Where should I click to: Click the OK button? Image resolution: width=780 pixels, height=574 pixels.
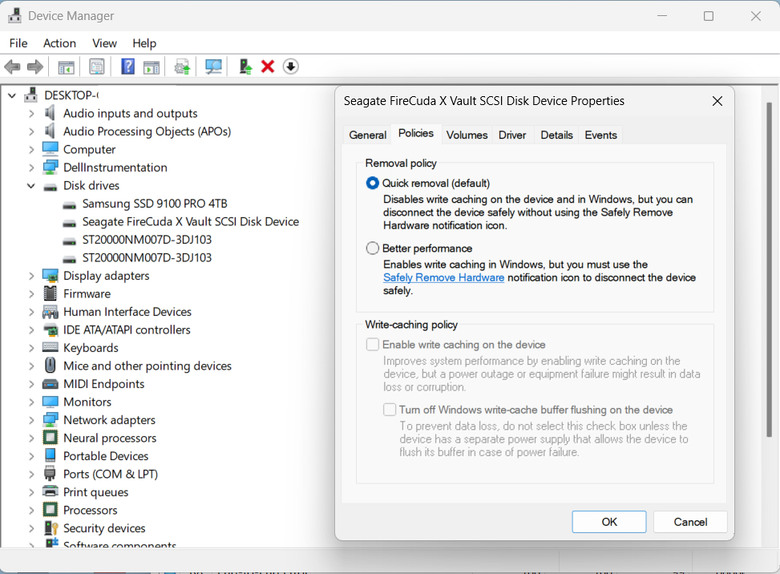609,522
